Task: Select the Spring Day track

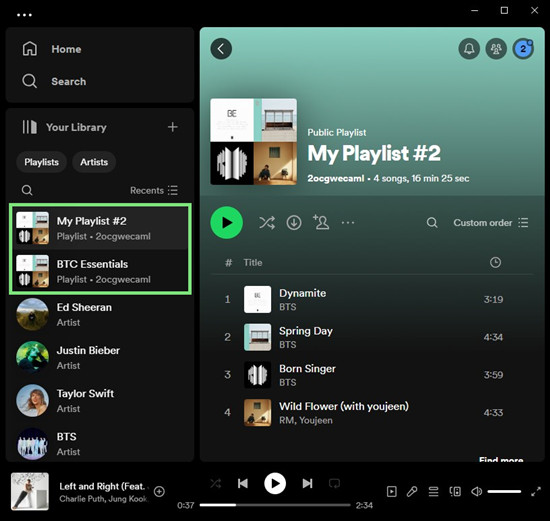Action: click(x=372, y=337)
